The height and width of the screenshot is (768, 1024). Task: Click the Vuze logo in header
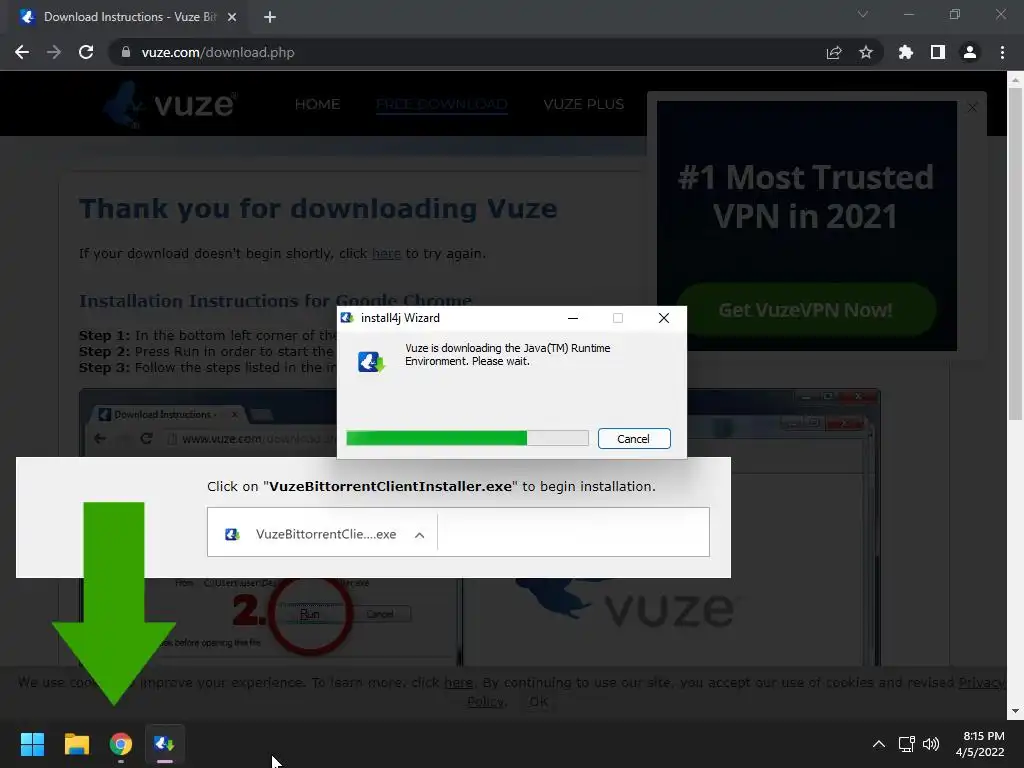coord(170,104)
